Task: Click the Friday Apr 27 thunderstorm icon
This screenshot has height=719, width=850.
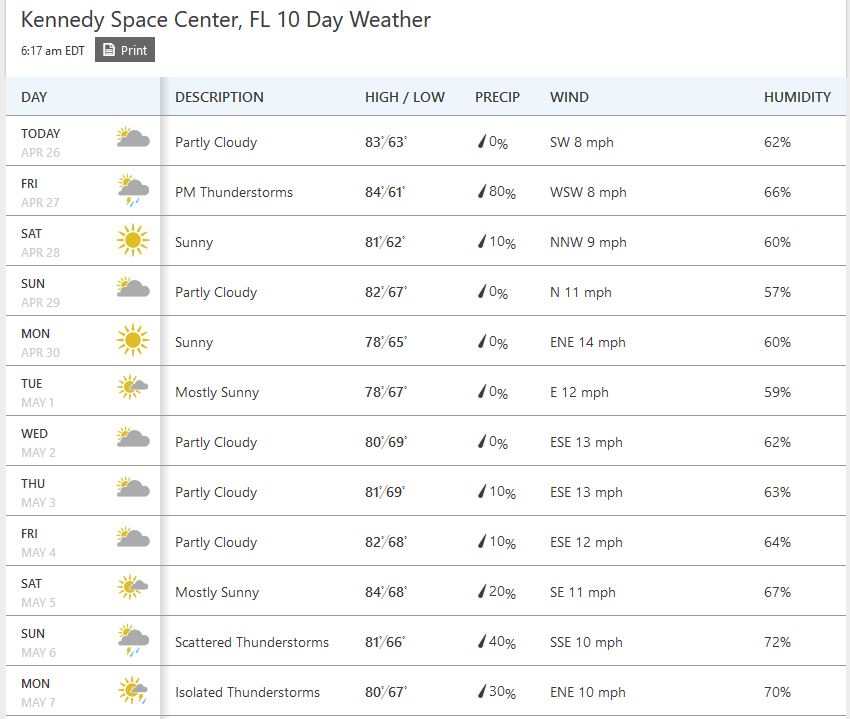Action: (133, 190)
